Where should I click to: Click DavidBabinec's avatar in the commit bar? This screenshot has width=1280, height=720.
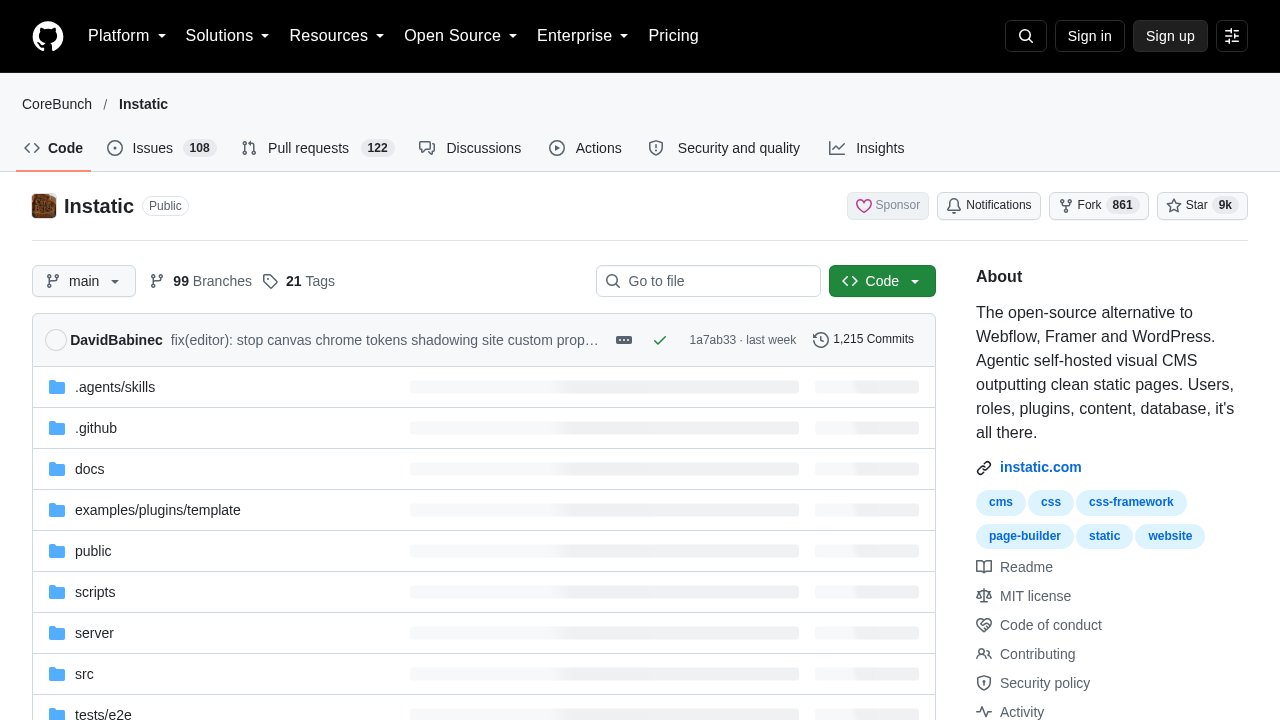click(x=56, y=340)
